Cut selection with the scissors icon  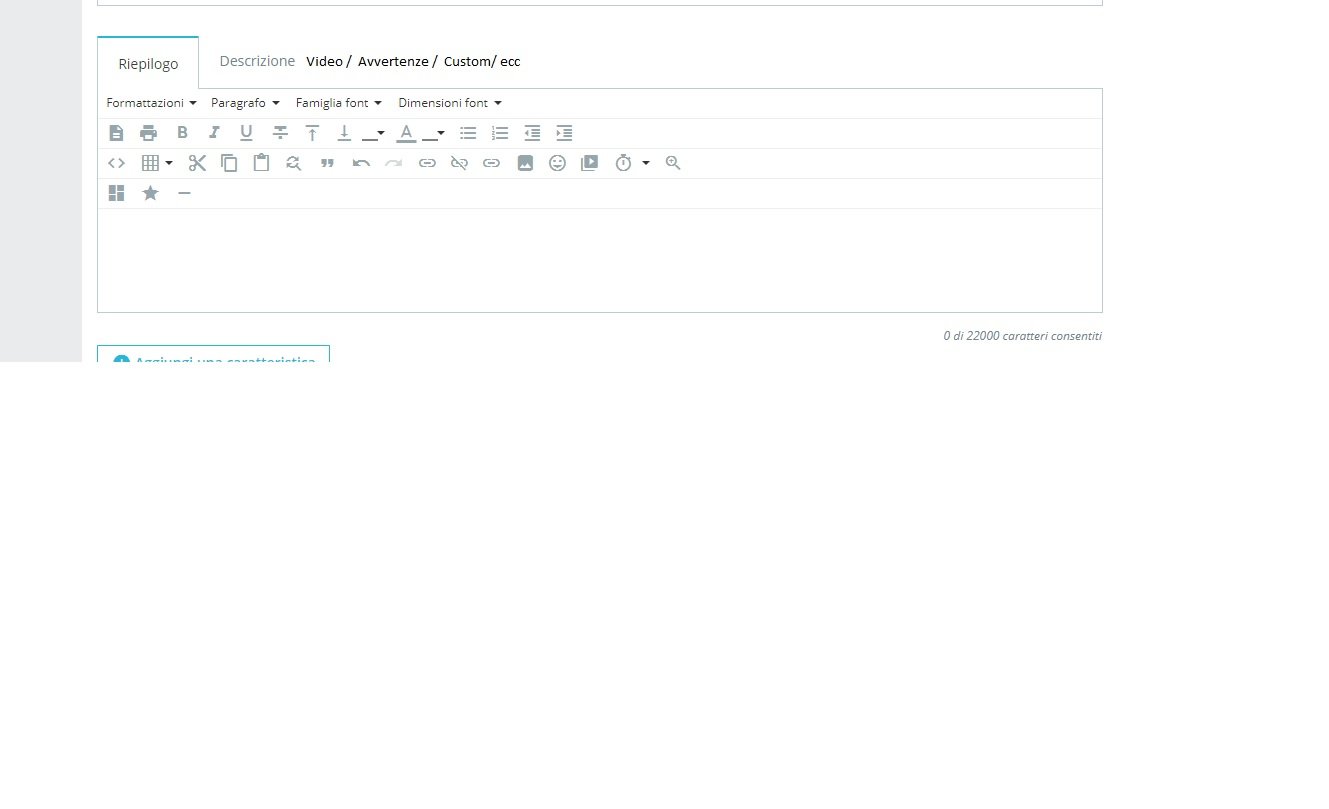[197, 163]
